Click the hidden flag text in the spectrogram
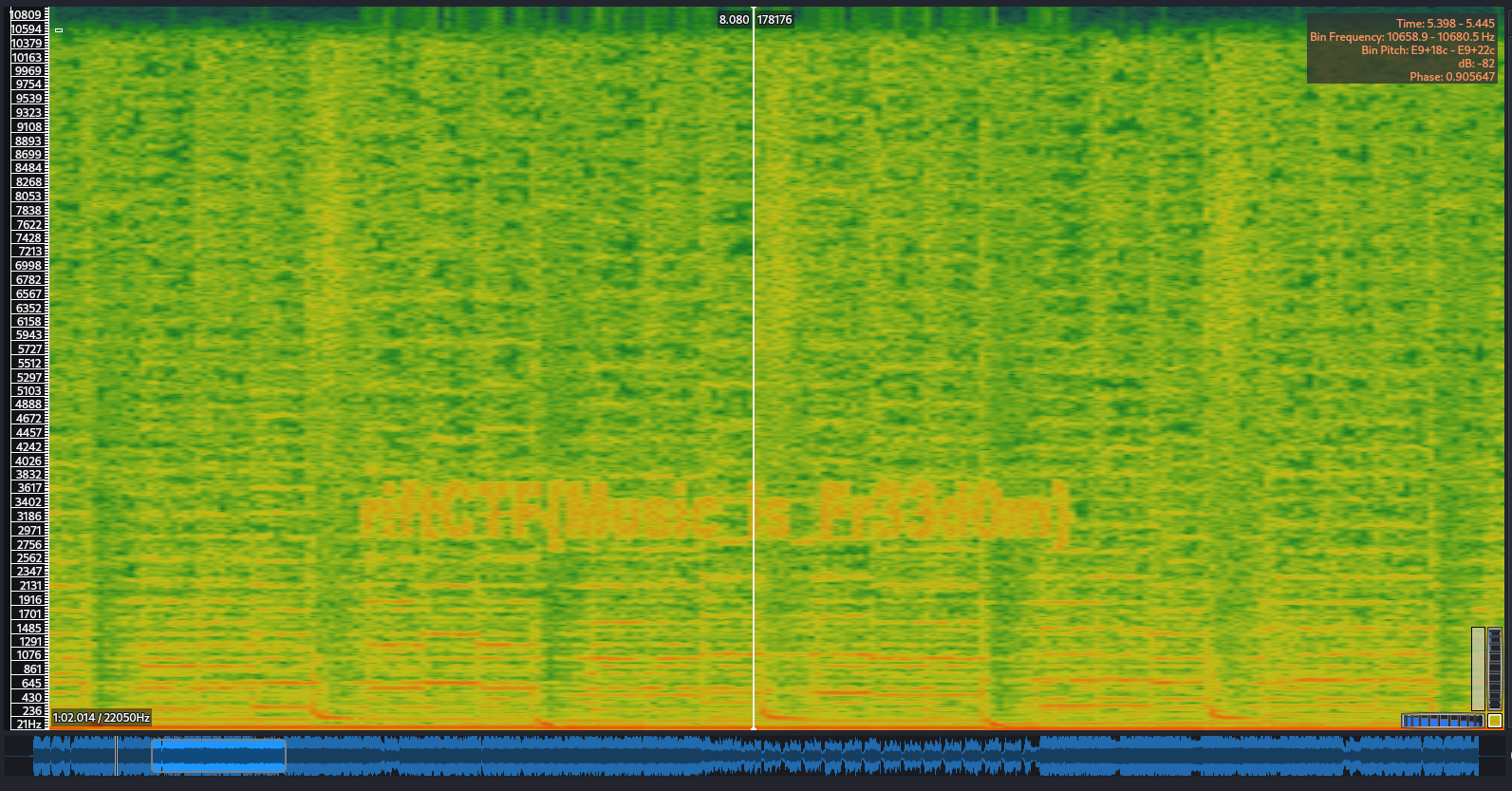This screenshot has width=1512, height=791. (715, 514)
